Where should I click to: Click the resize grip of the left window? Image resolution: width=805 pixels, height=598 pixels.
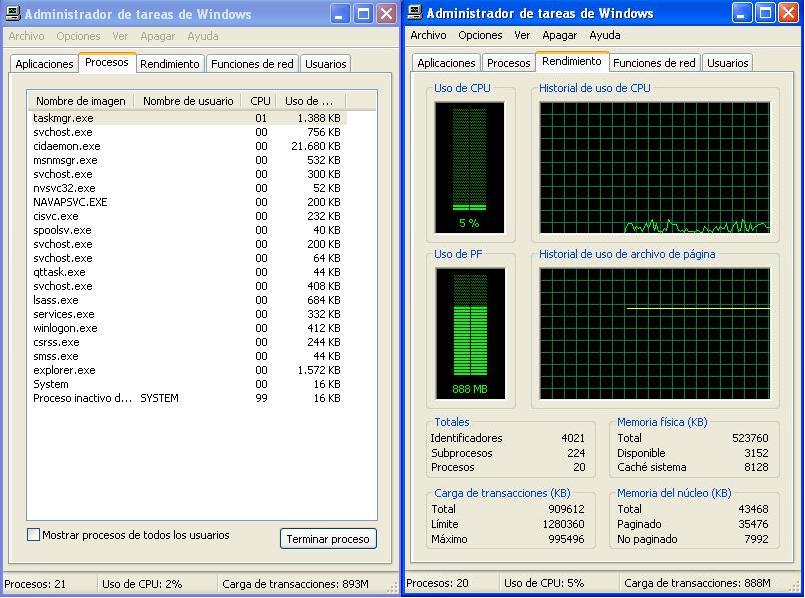pos(393,589)
